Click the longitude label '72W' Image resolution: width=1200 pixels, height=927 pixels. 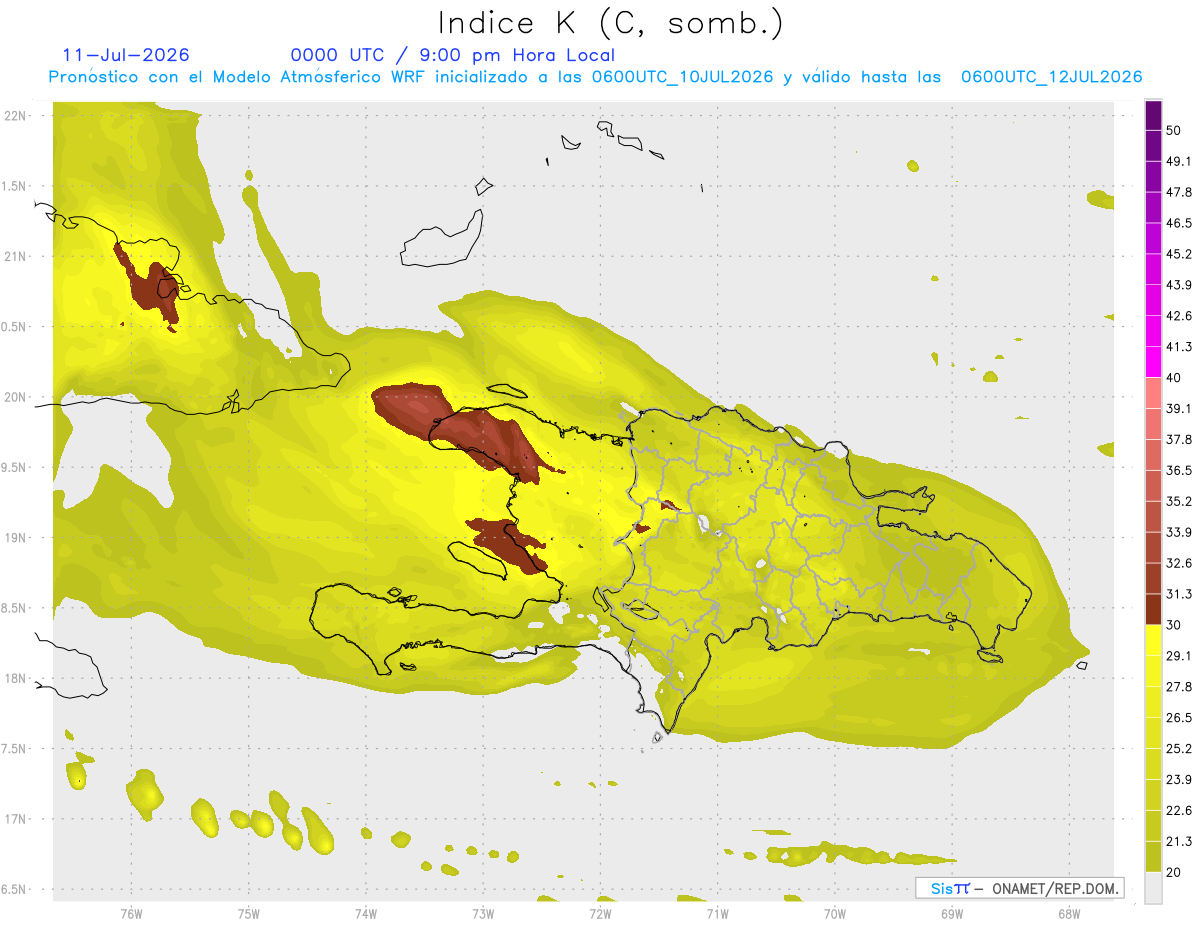point(600,913)
